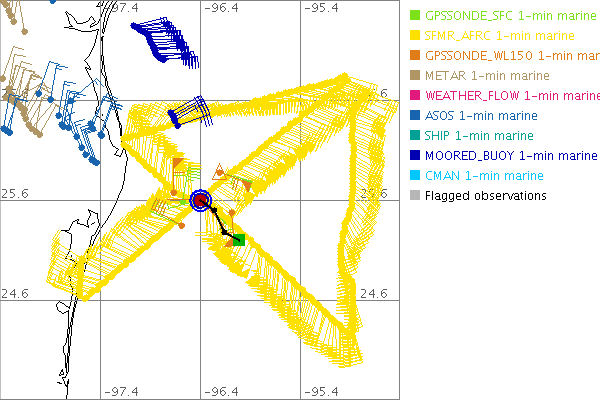Click the green square track endpoint marker
Screen dimensions: 600x400
(239, 239)
